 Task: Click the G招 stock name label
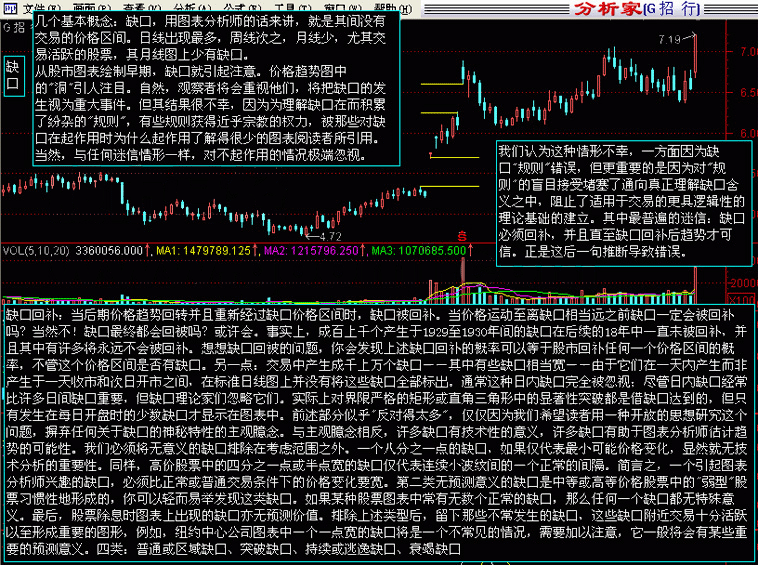click(15, 28)
